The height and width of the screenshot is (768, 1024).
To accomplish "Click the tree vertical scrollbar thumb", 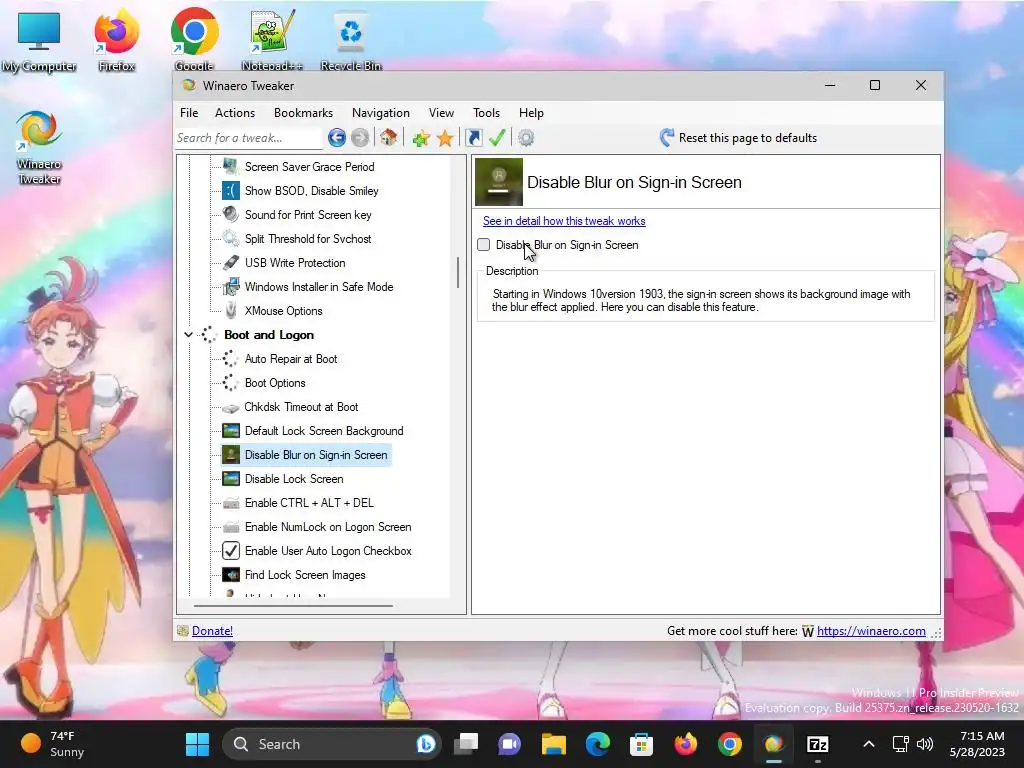I will [458, 273].
